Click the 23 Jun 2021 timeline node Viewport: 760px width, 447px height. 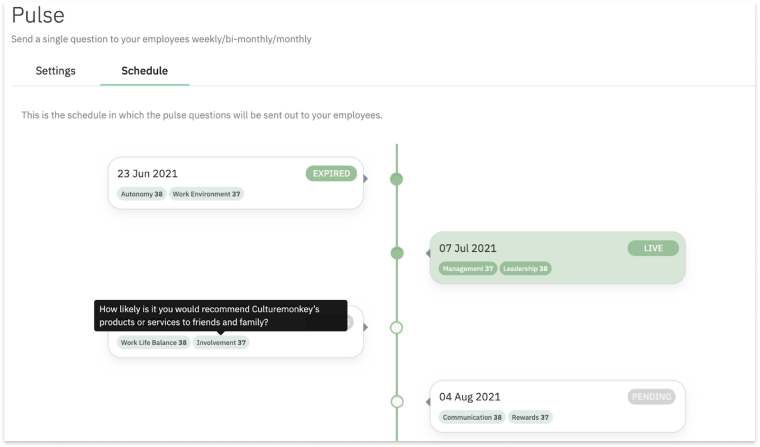click(396, 179)
